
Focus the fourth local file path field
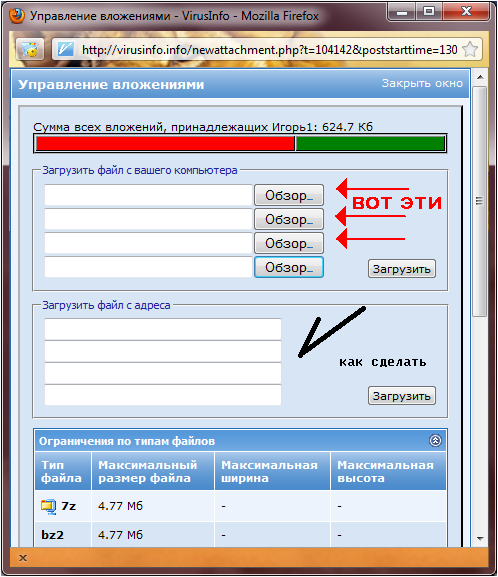coord(148,267)
